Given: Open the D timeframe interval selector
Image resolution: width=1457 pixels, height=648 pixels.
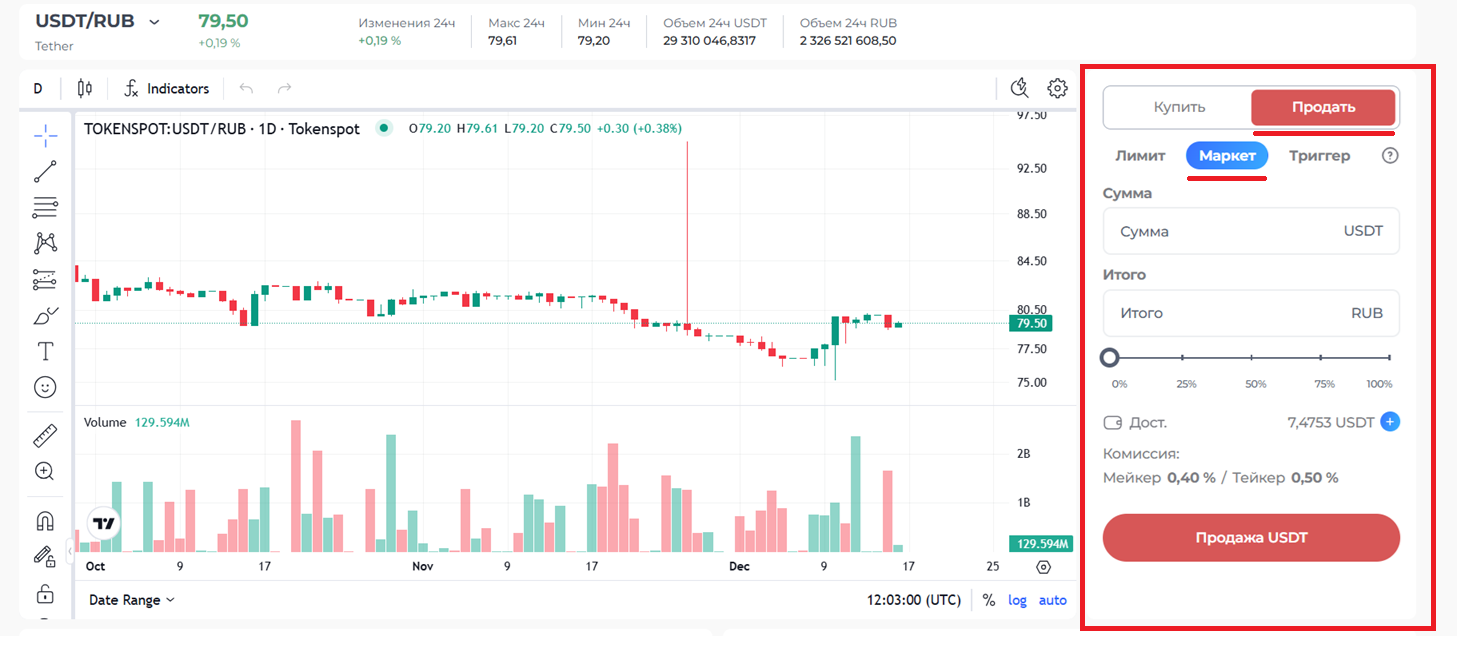Looking at the screenshot, I should [x=38, y=88].
